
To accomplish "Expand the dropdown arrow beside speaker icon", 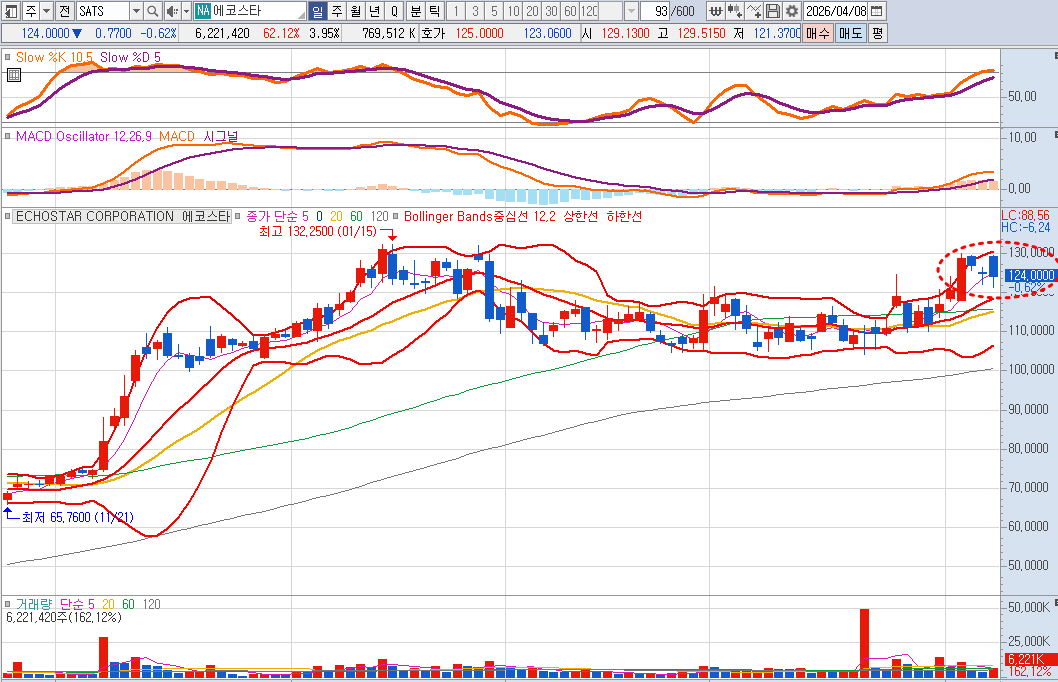I will pos(185,11).
